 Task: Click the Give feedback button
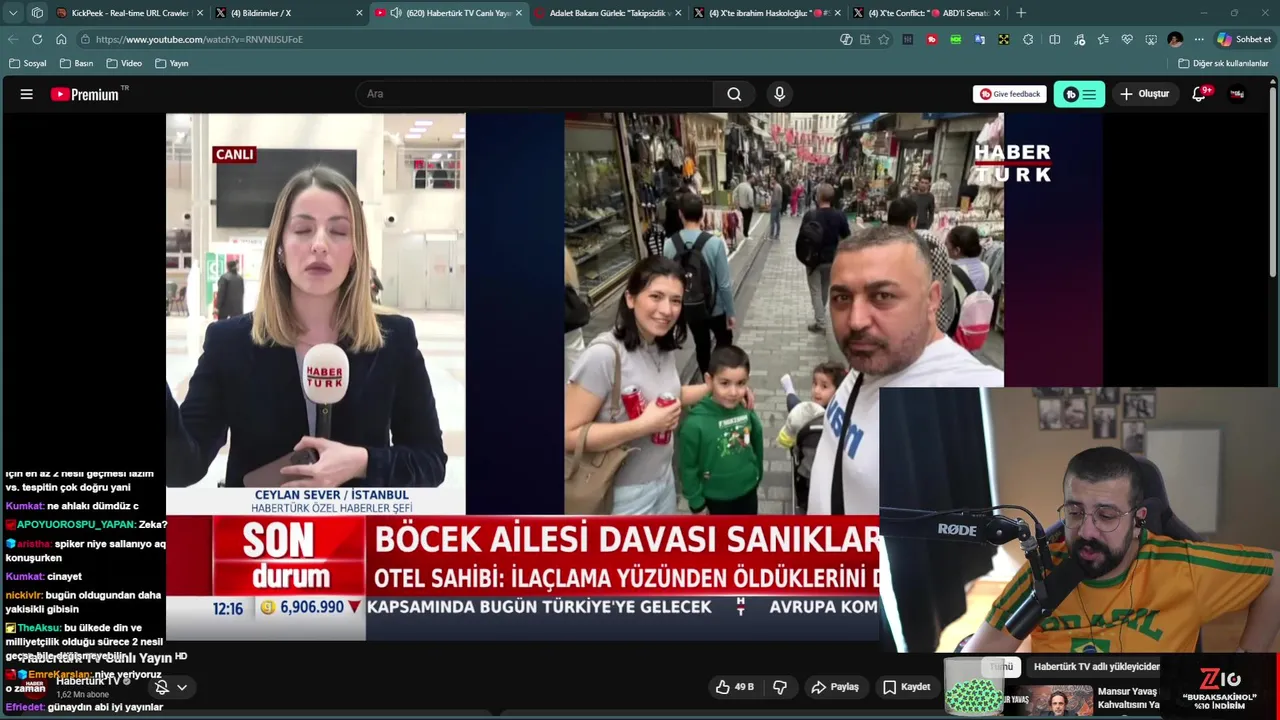point(1010,94)
